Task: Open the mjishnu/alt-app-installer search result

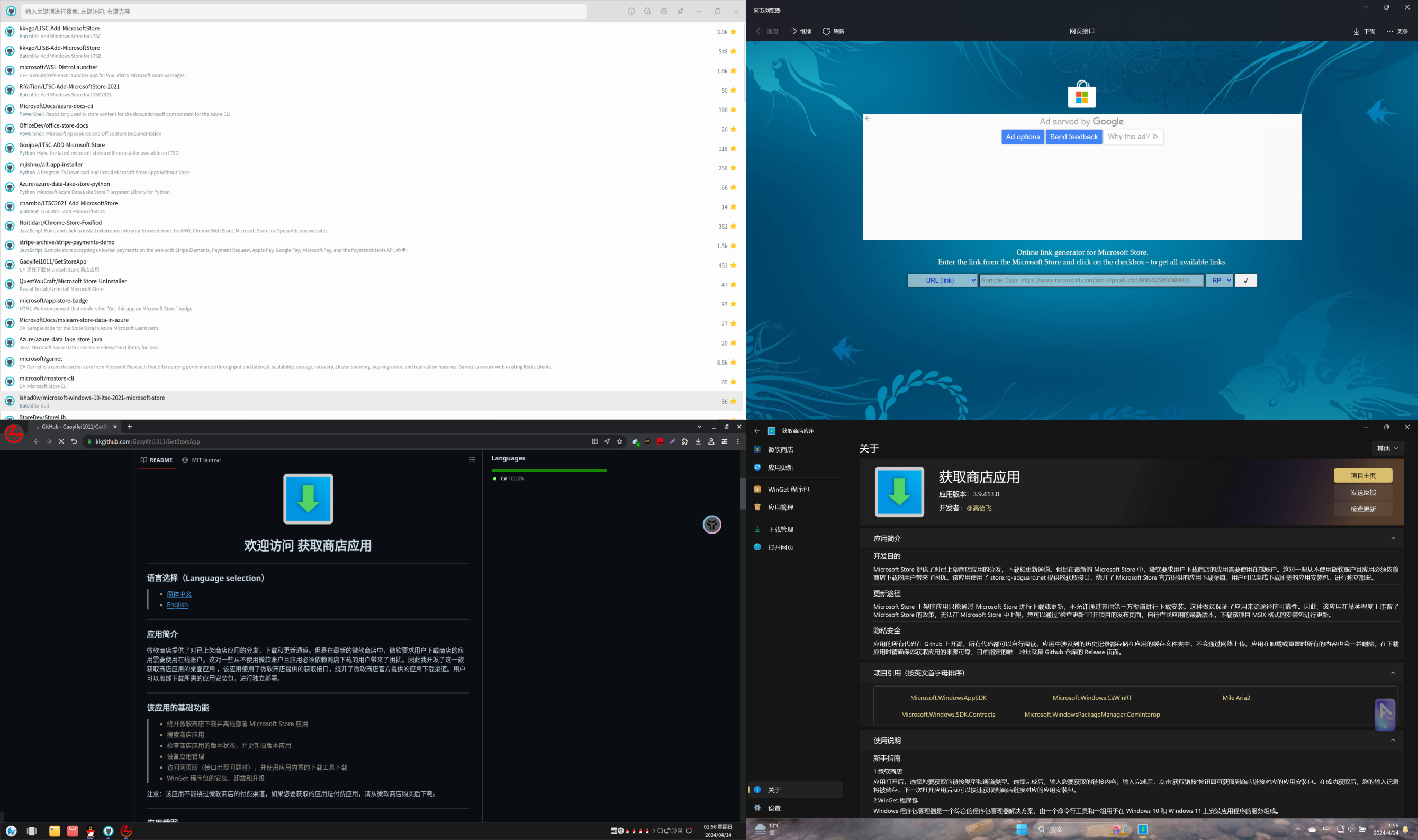Action: [x=373, y=168]
